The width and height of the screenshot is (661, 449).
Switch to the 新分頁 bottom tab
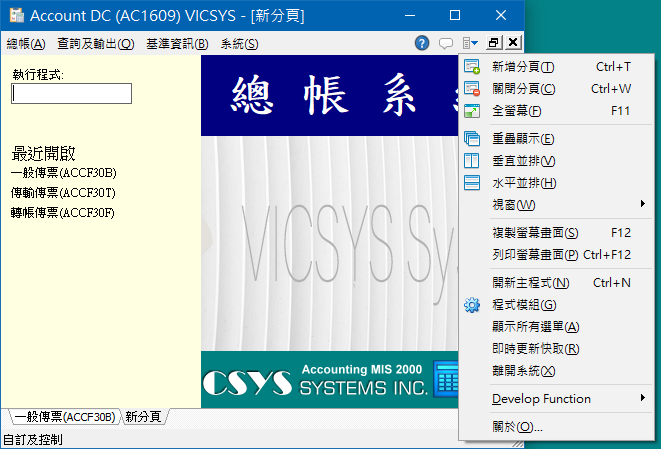[144, 417]
